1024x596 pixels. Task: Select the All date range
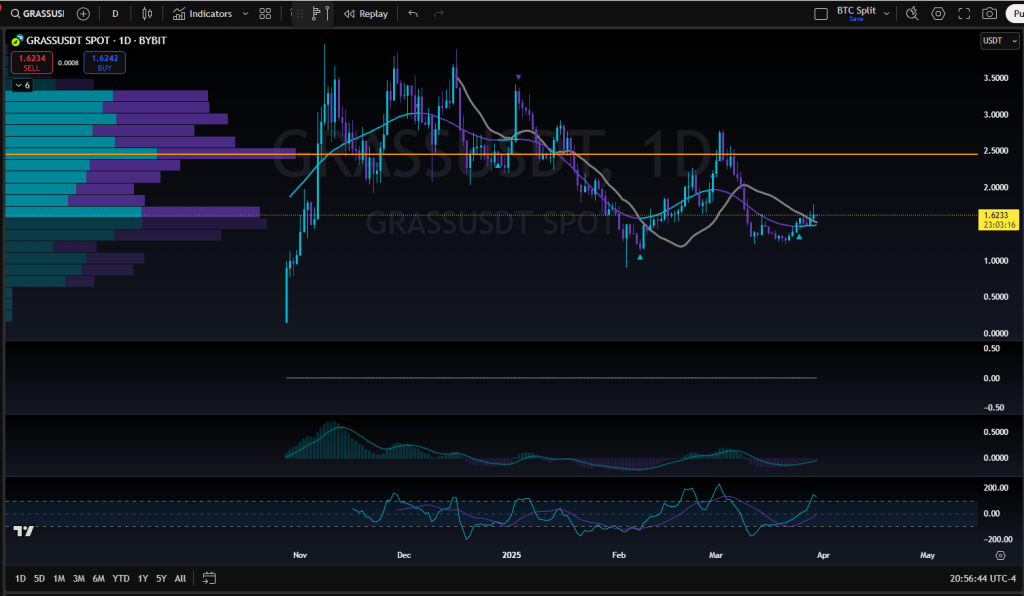(x=180, y=578)
